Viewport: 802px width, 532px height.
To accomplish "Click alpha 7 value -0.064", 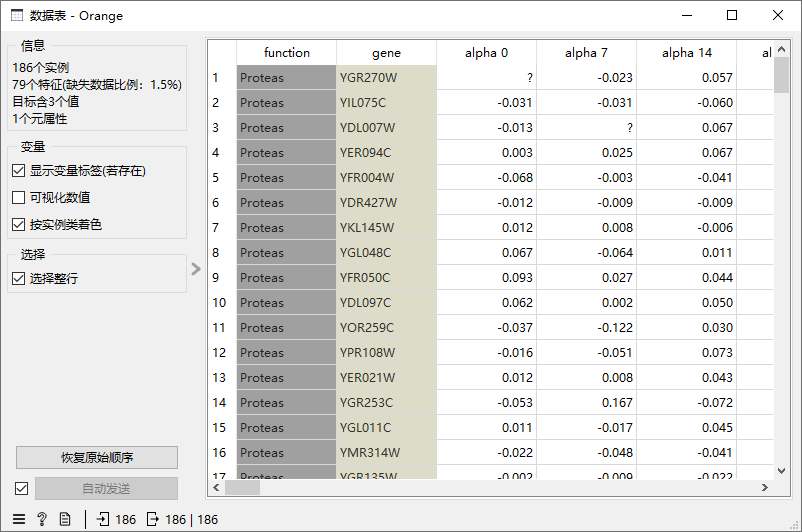I will pyautogui.click(x=586, y=253).
